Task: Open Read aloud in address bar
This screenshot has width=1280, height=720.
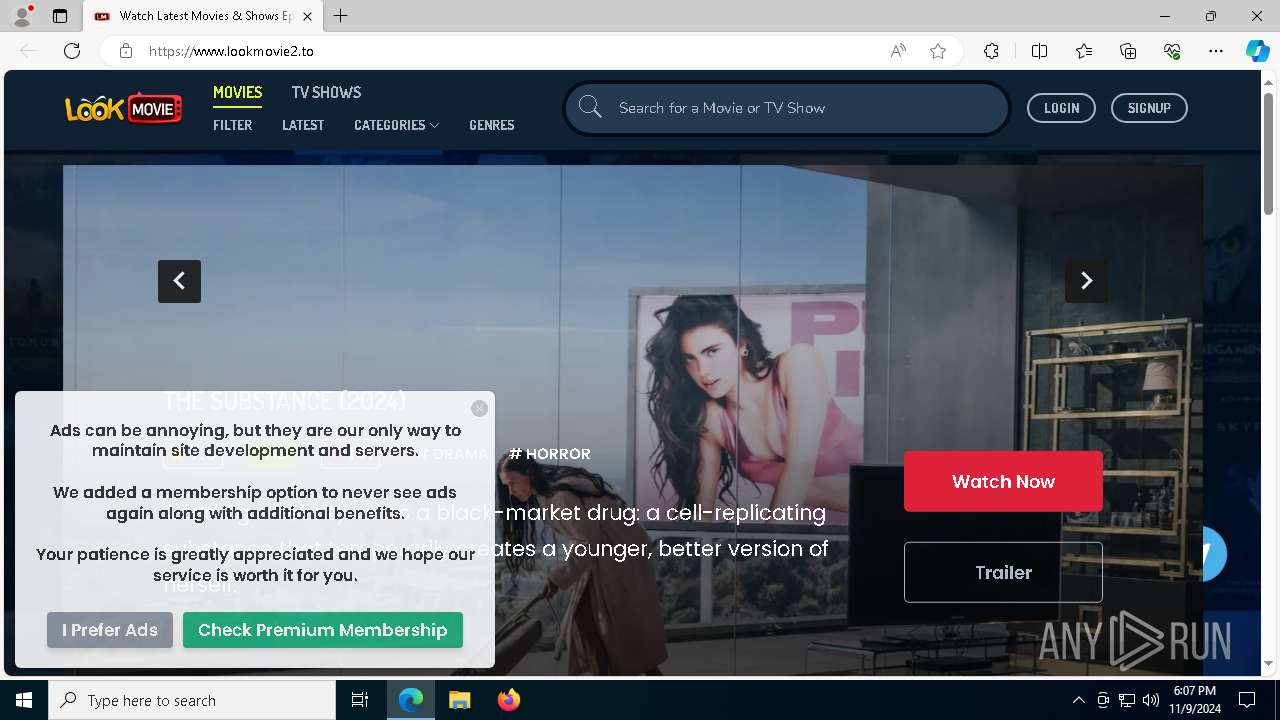Action: [898, 51]
